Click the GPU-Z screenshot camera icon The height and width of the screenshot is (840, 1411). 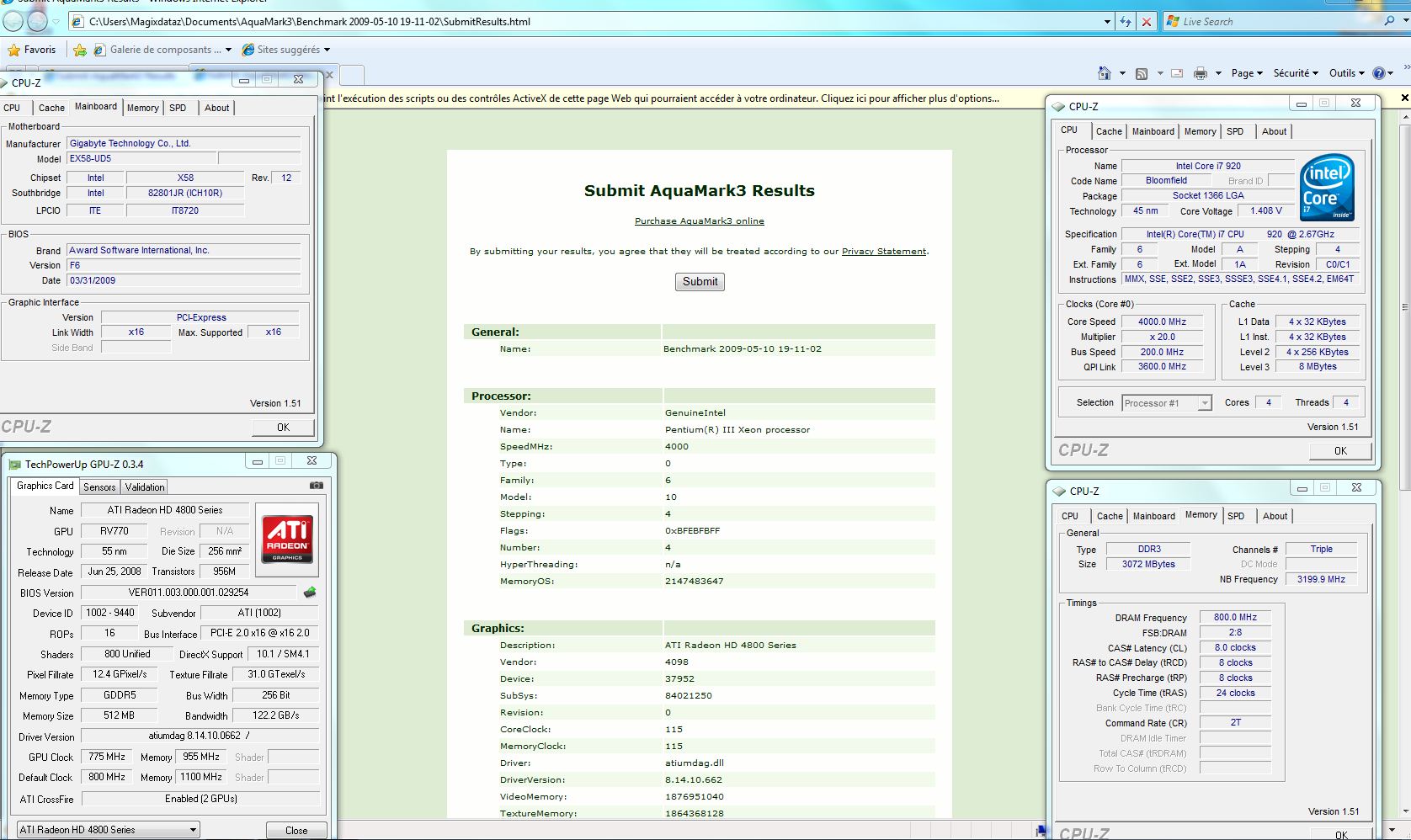pyautogui.click(x=317, y=486)
